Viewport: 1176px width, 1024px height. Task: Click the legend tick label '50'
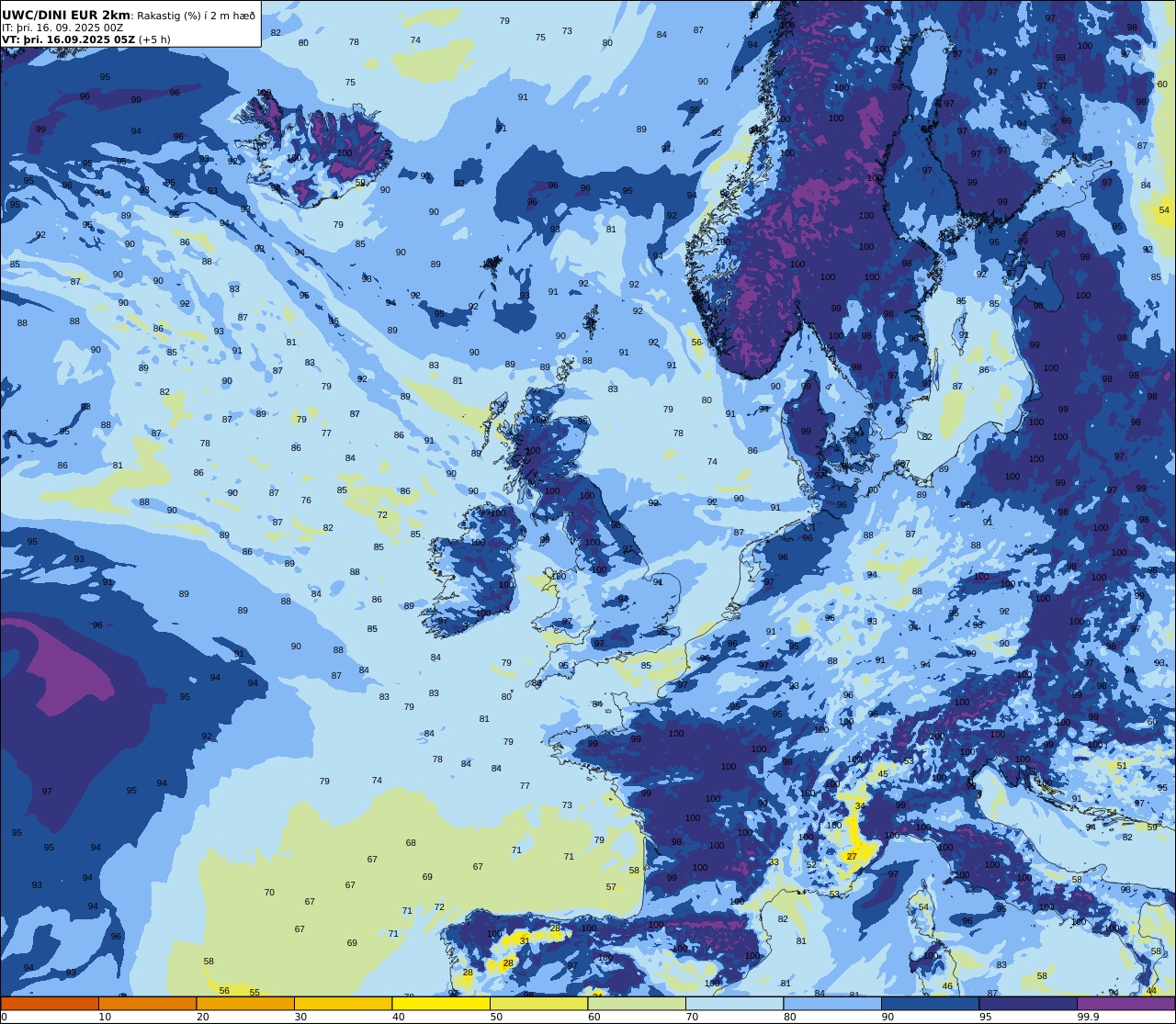pos(496,1017)
